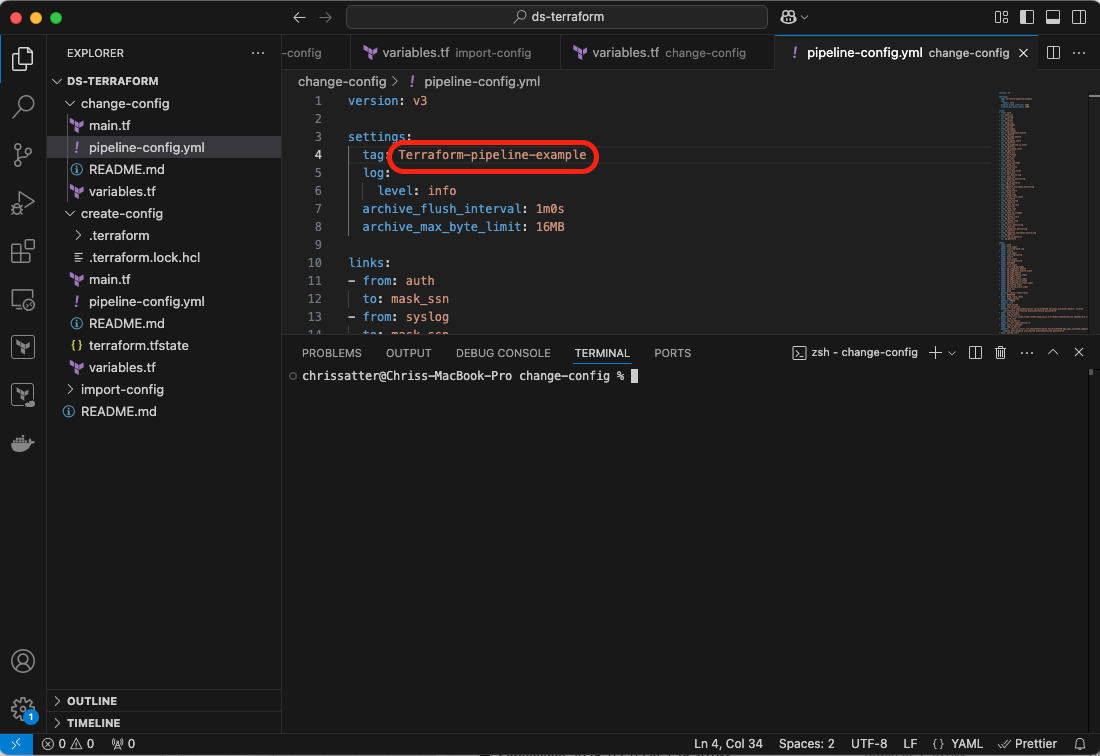Open the Extensions view
This screenshot has height=756, width=1100.
(23, 251)
